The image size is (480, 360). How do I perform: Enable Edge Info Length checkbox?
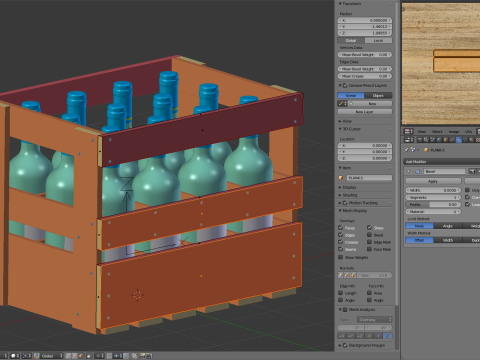click(x=341, y=293)
